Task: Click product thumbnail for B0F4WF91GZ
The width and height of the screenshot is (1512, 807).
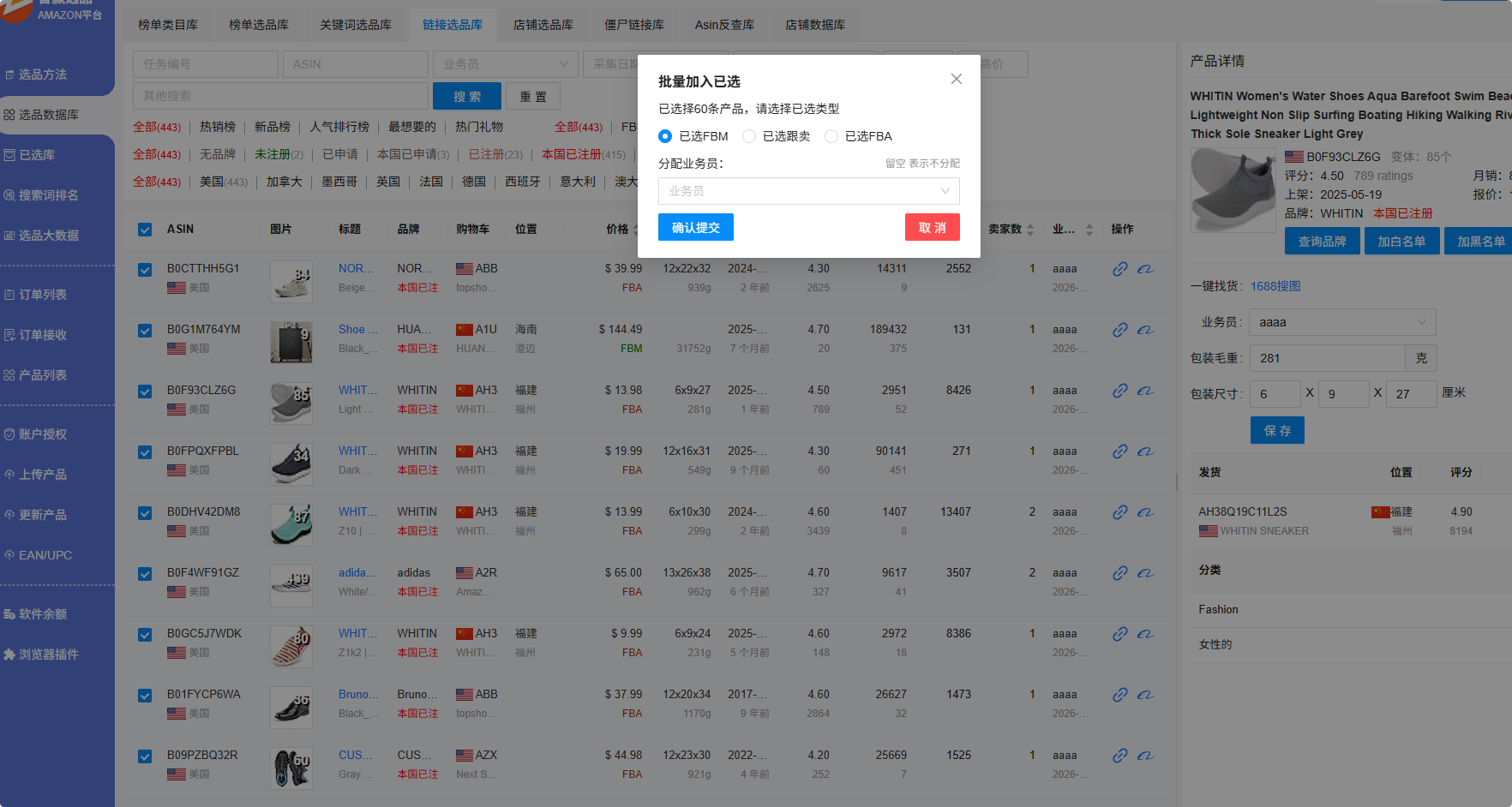Action: pyautogui.click(x=291, y=585)
